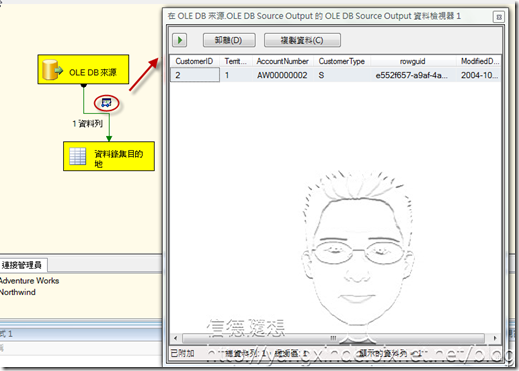
Task: Select the Northwind connection
Action: click(18, 292)
